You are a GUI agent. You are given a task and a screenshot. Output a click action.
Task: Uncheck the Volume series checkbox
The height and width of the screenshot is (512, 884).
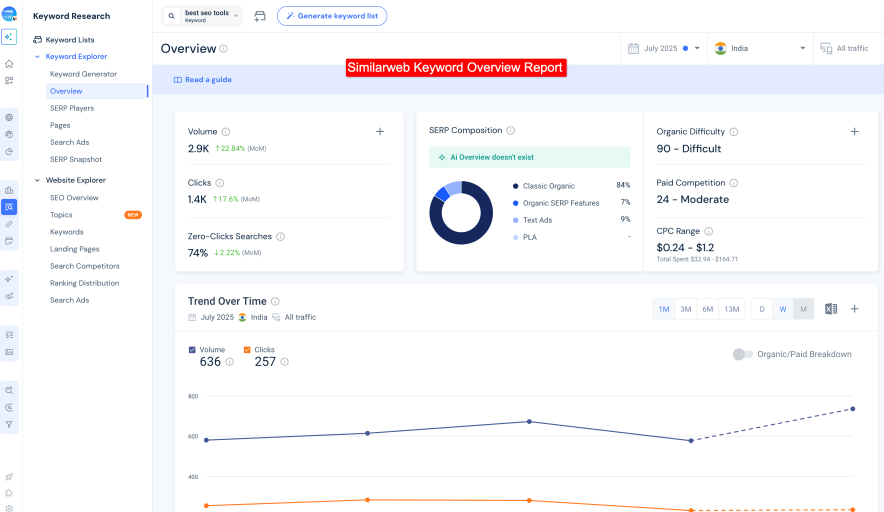pyautogui.click(x=192, y=350)
